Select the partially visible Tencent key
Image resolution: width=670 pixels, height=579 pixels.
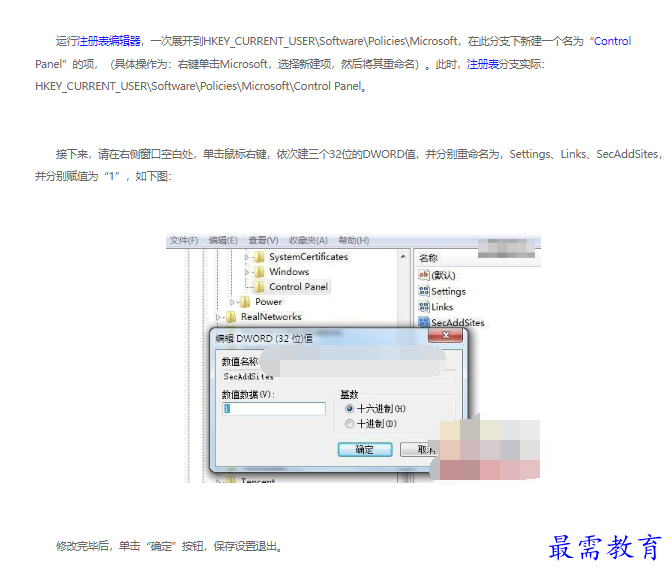(x=257, y=481)
